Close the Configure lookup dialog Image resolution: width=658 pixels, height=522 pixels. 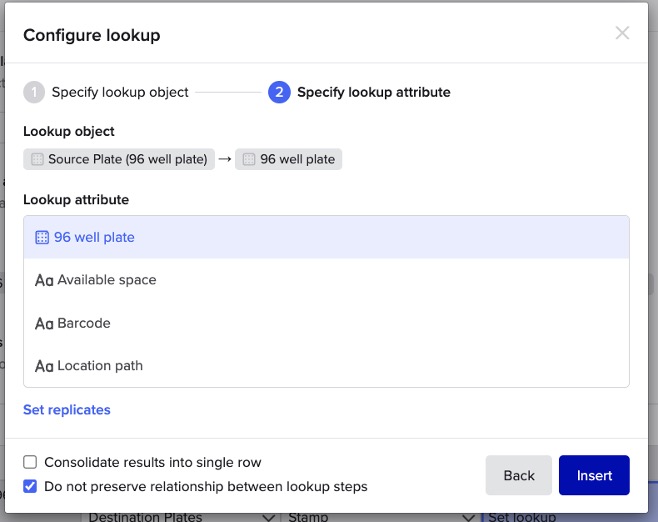[622, 33]
